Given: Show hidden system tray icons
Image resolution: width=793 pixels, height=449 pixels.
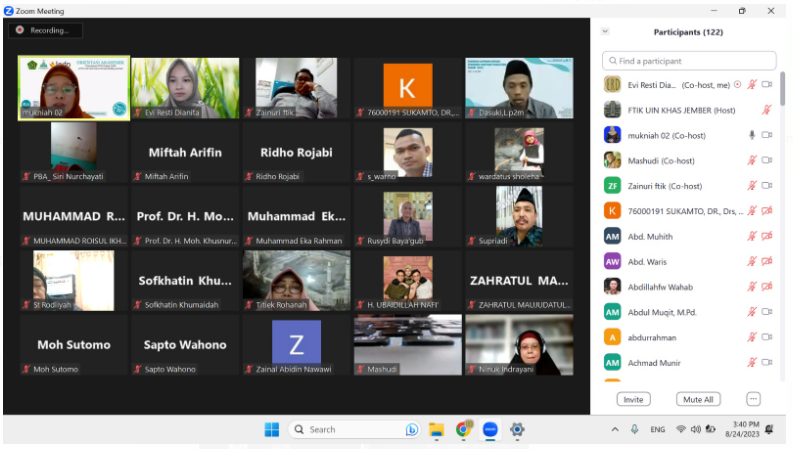Looking at the screenshot, I should click(x=615, y=429).
